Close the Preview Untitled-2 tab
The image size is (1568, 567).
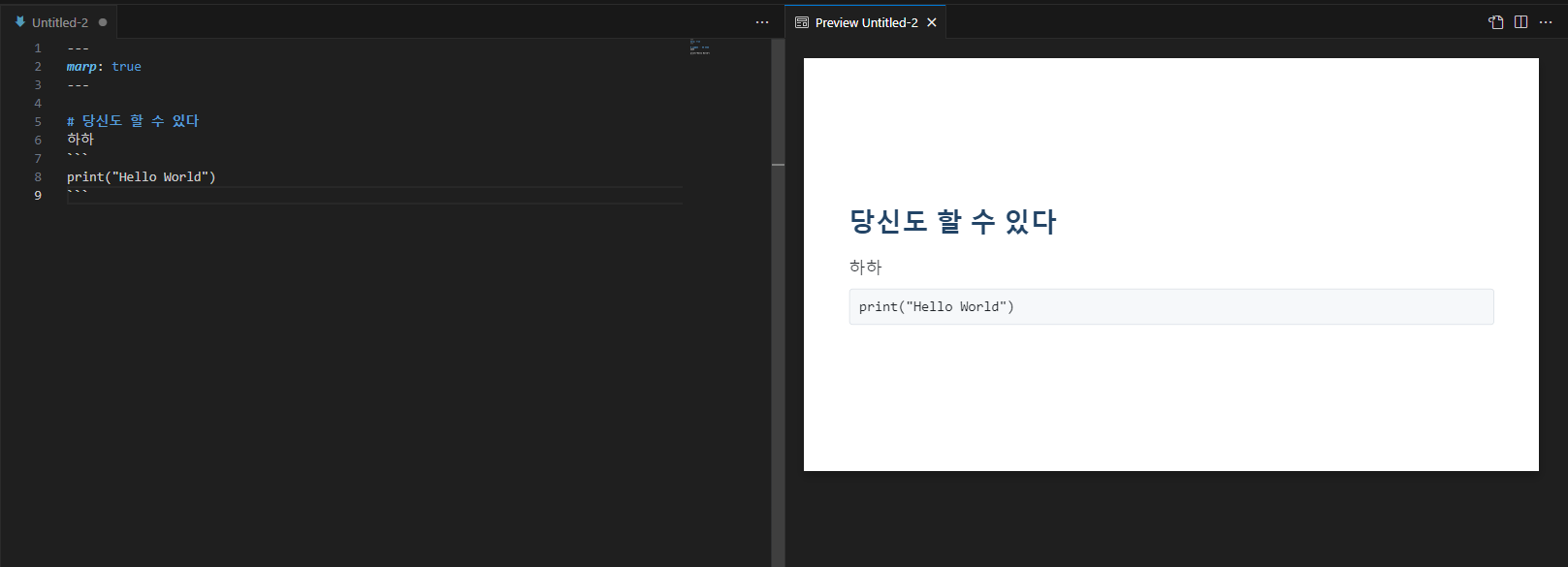point(932,22)
